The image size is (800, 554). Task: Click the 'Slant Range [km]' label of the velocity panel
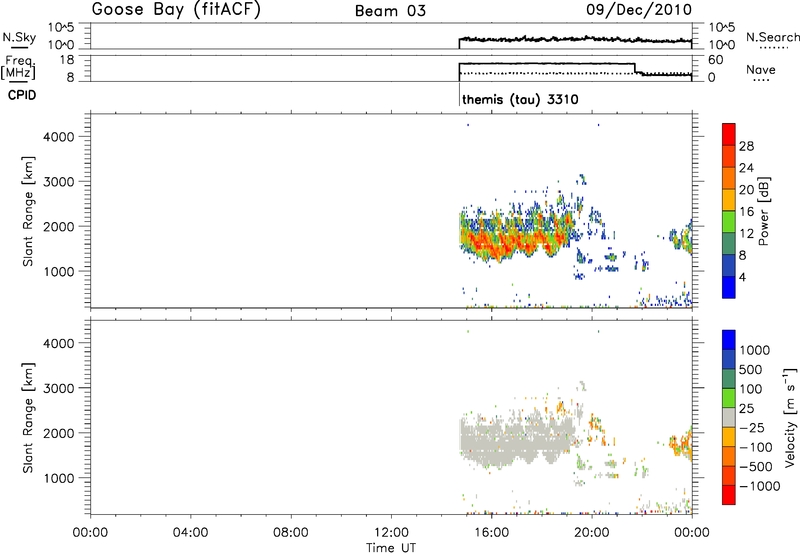28,417
